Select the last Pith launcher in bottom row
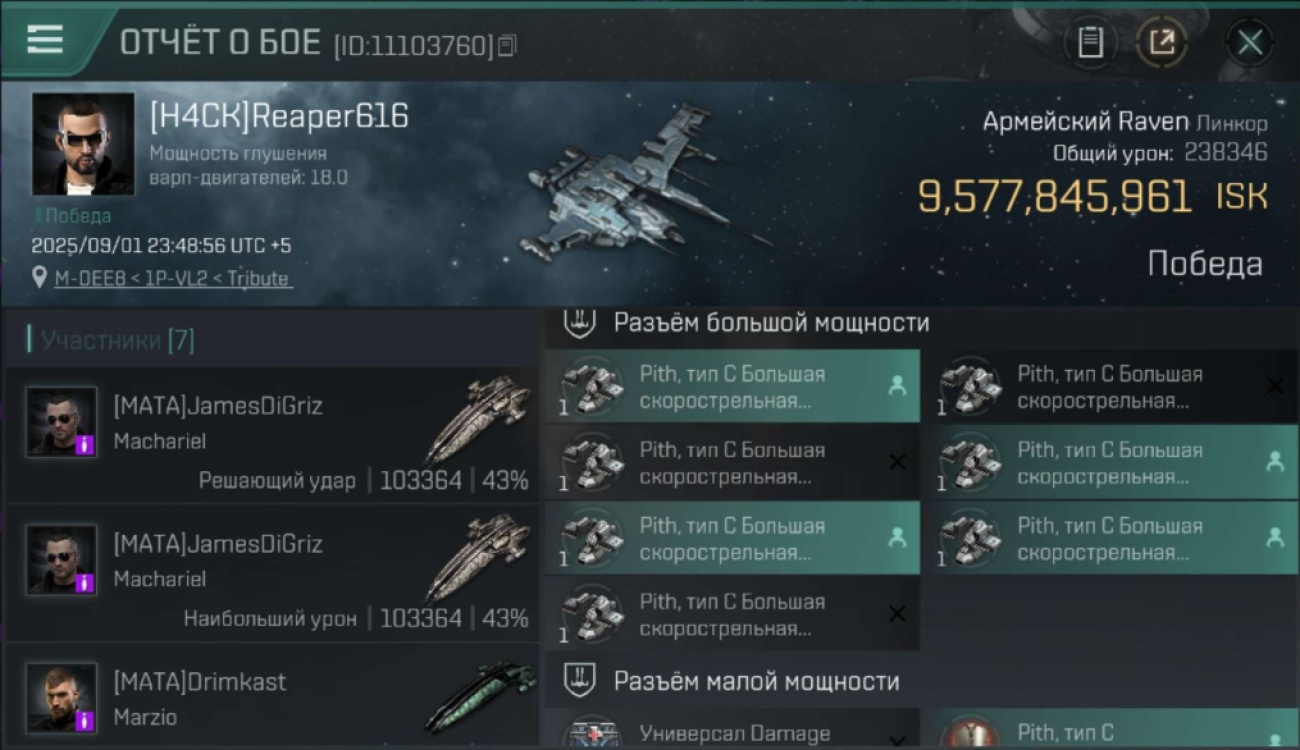The width and height of the screenshot is (1300, 750). (x=732, y=615)
